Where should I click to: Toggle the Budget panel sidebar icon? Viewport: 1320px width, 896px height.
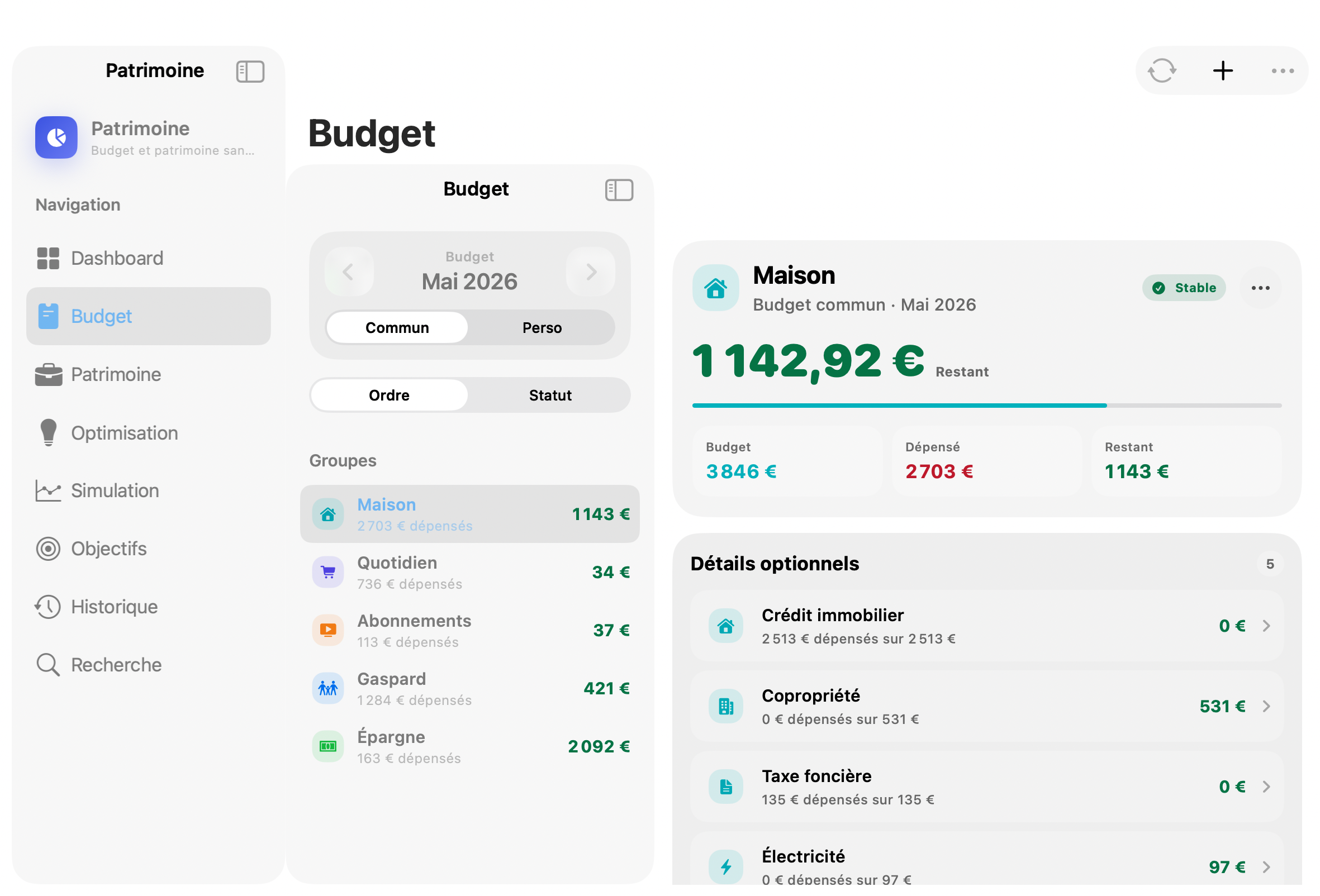tap(619, 190)
